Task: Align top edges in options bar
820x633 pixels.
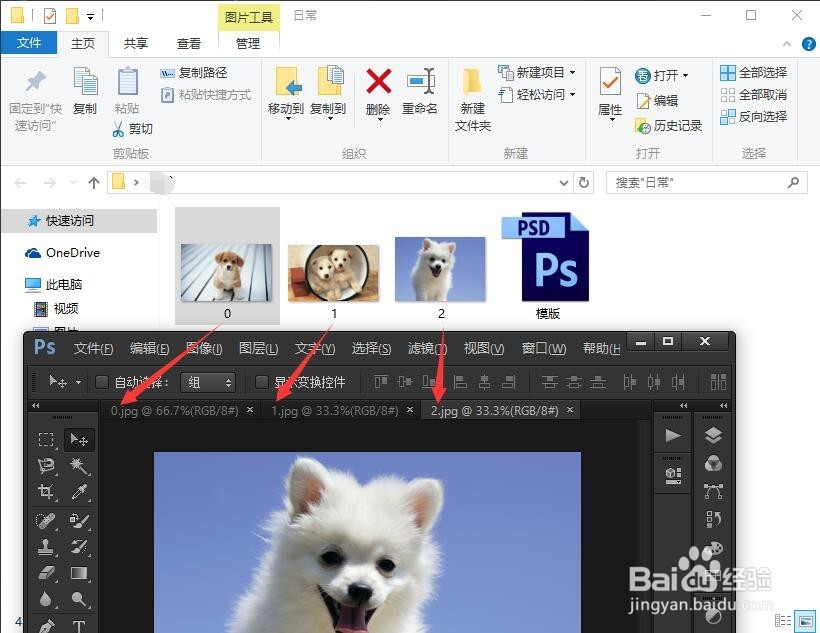Action: [381, 382]
